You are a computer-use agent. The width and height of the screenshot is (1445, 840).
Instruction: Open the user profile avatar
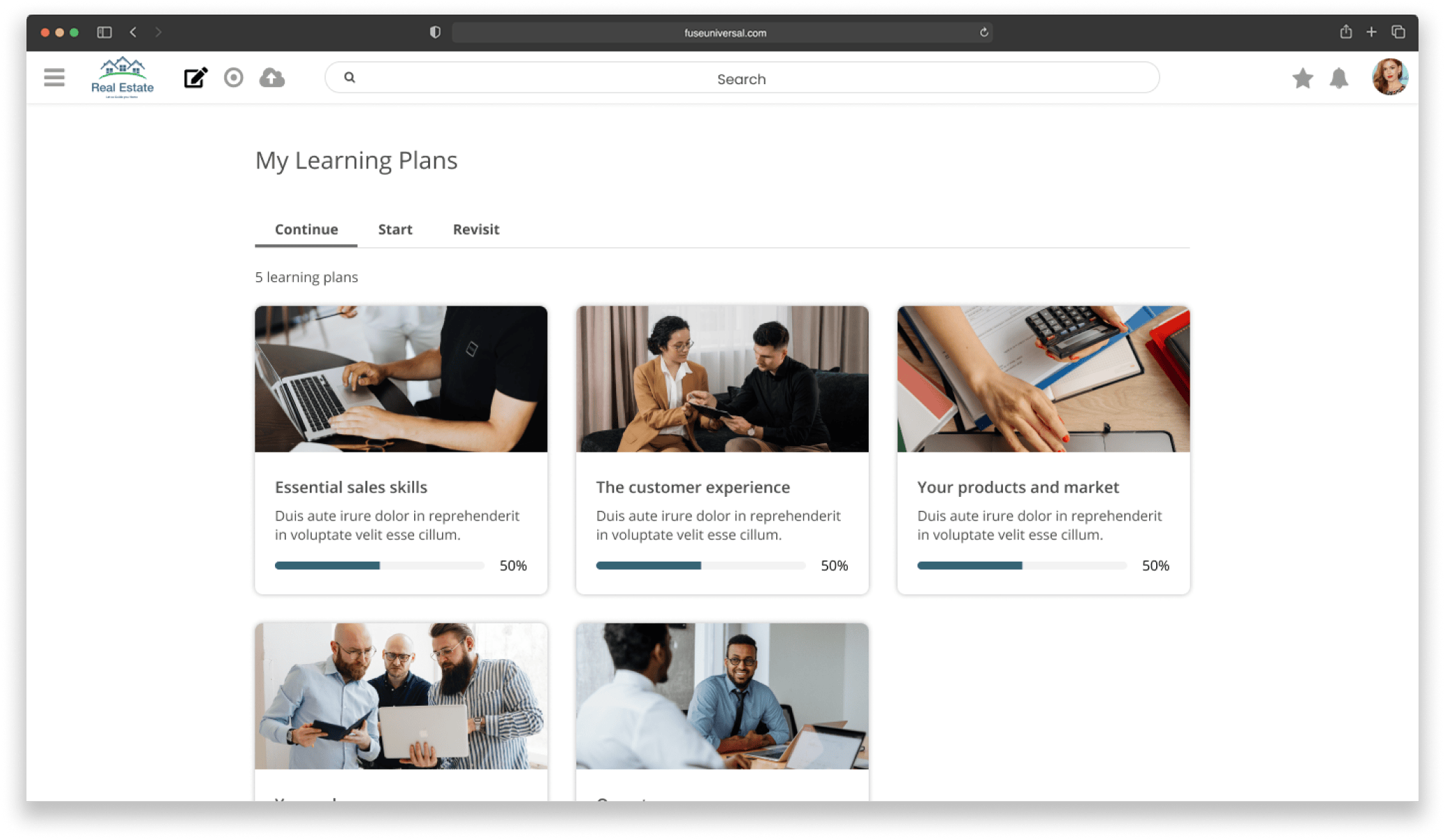pyautogui.click(x=1390, y=77)
